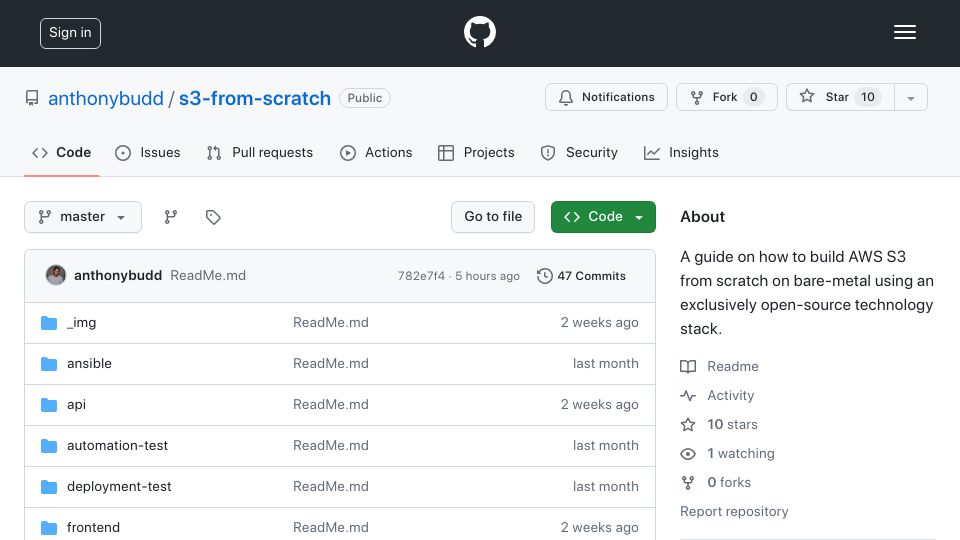Click the _img folder icon
This screenshot has width=960, height=540.
click(49, 323)
